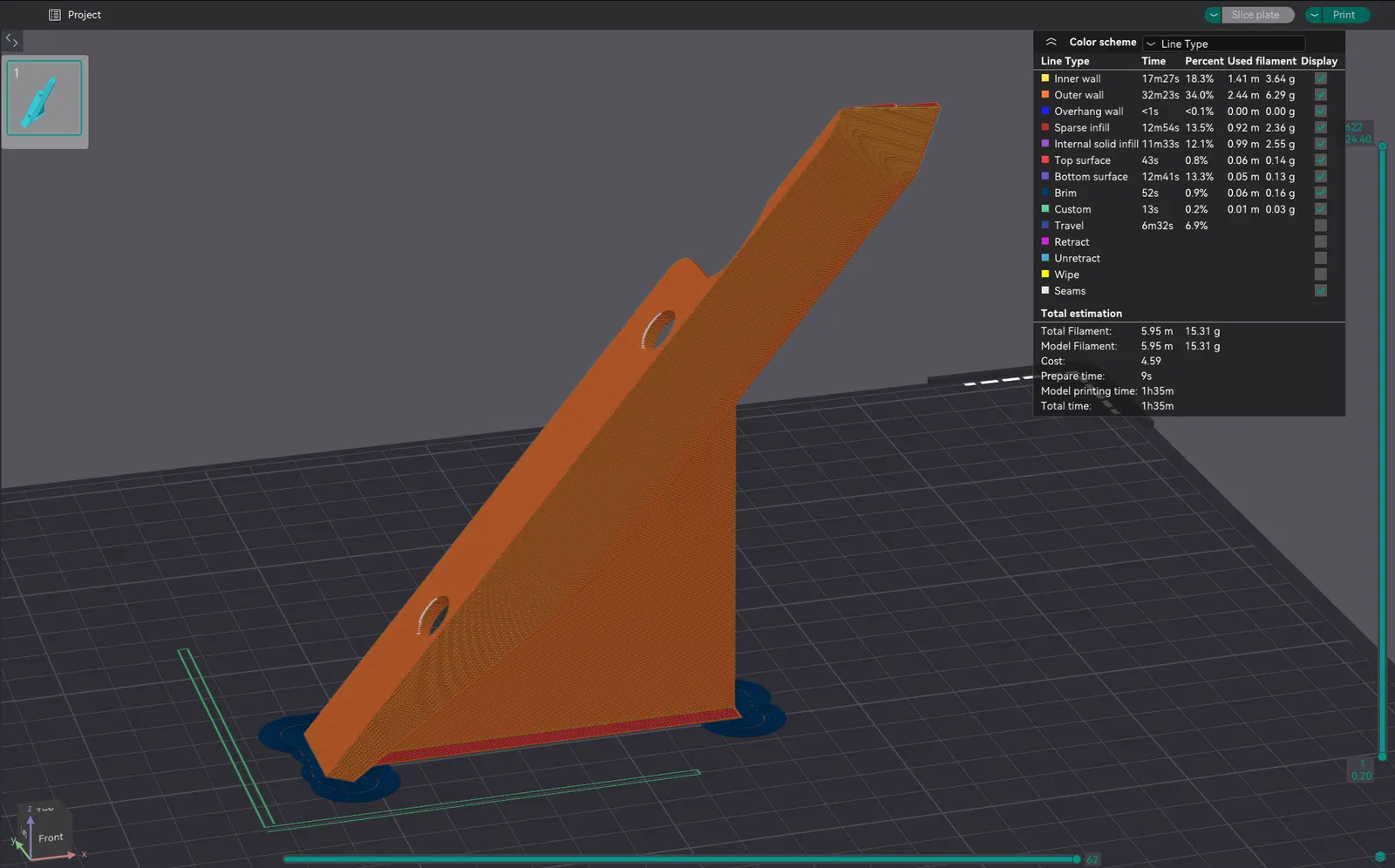1395x868 pixels.
Task: Hide Inner wall lines display checkbox
Action: click(1321, 78)
